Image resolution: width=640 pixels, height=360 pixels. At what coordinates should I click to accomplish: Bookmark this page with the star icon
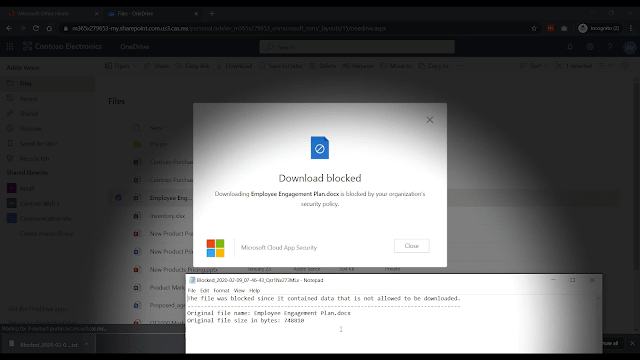point(534,28)
